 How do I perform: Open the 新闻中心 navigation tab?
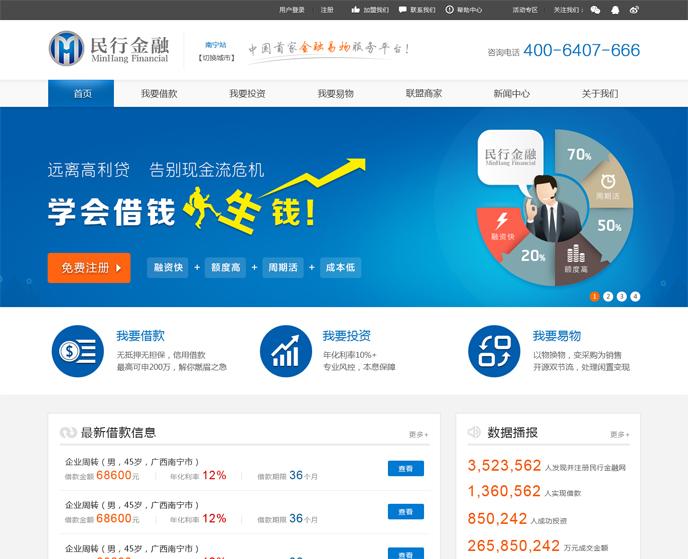[512, 94]
